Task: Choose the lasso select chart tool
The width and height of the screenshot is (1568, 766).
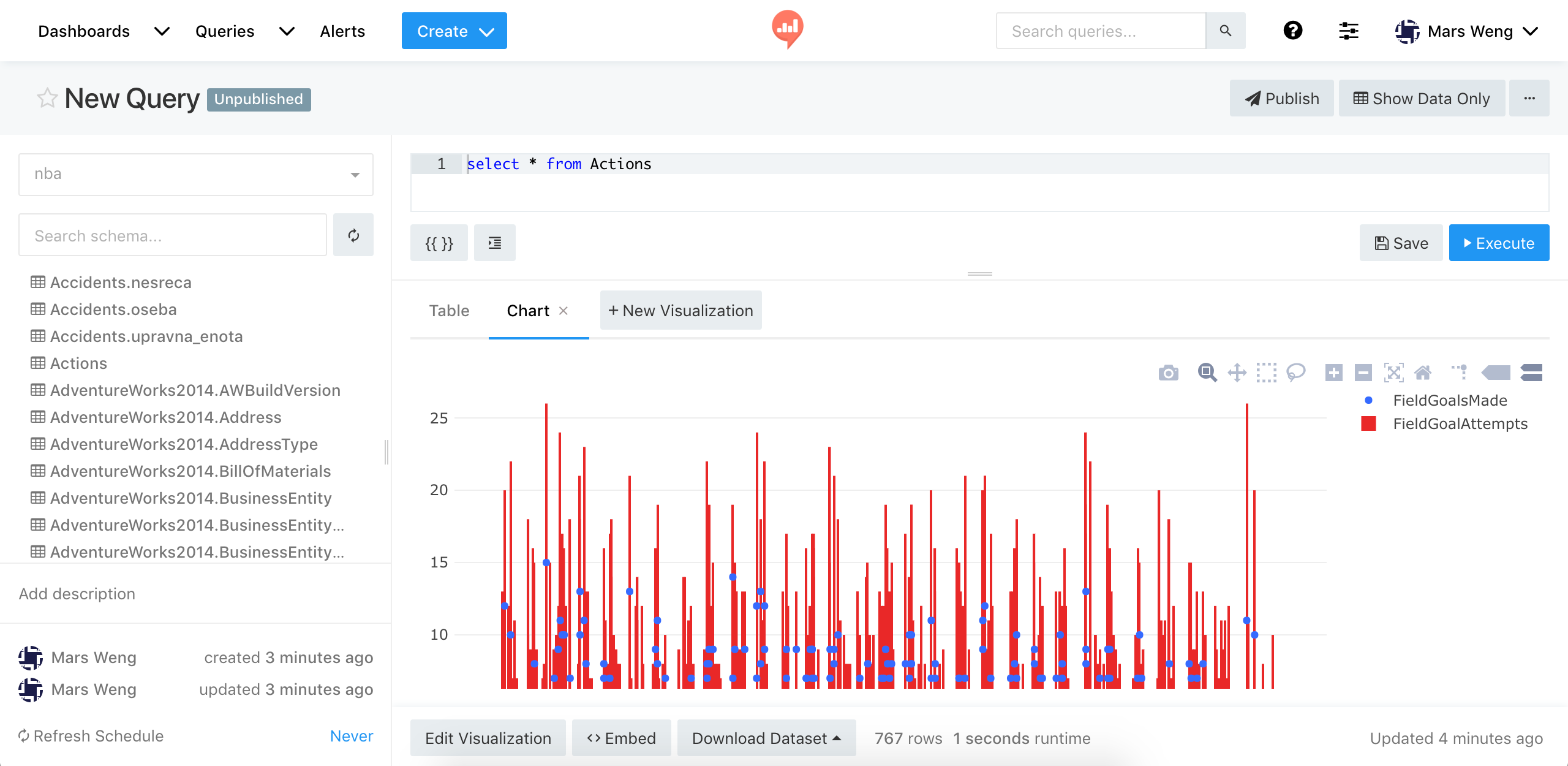Action: click(x=1295, y=373)
